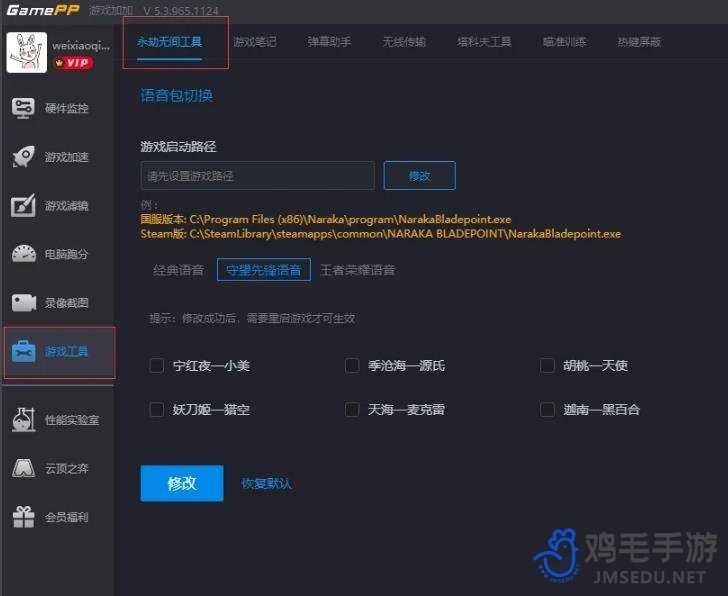The width and height of the screenshot is (728, 596).
Task: Select the 经典语音 voice pack option
Action: [x=179, y=270]
